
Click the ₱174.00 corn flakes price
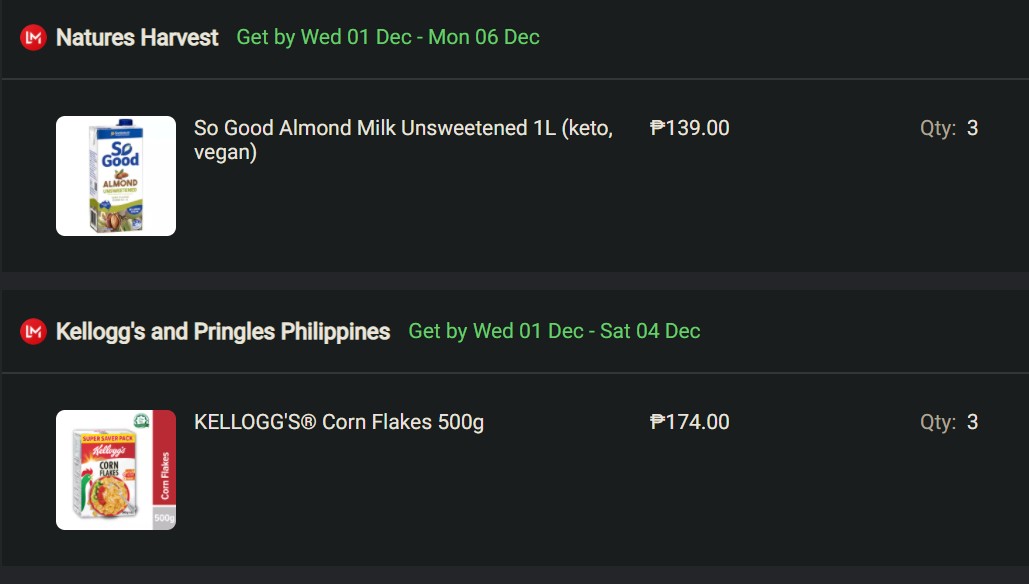coord(690,422)
